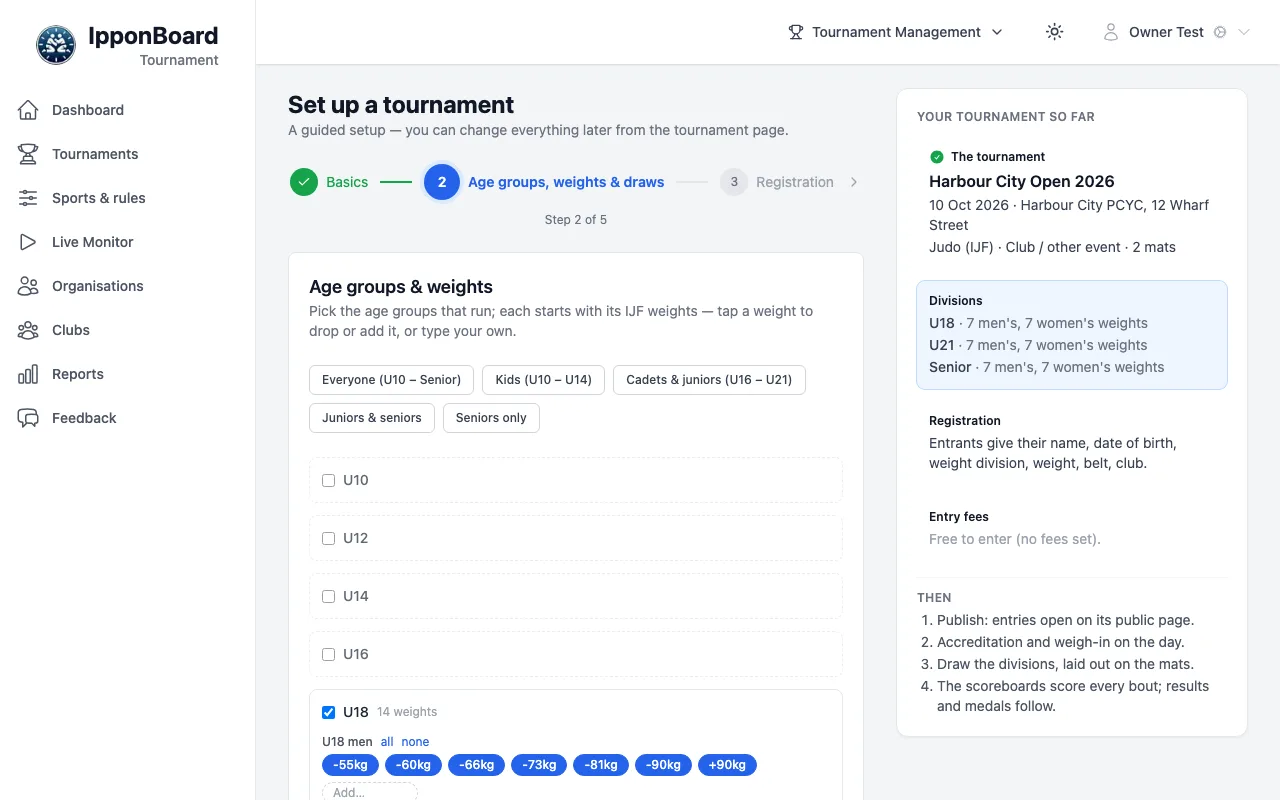
Task: Click the bar chart icon for Reports
Action: (28, 374)
